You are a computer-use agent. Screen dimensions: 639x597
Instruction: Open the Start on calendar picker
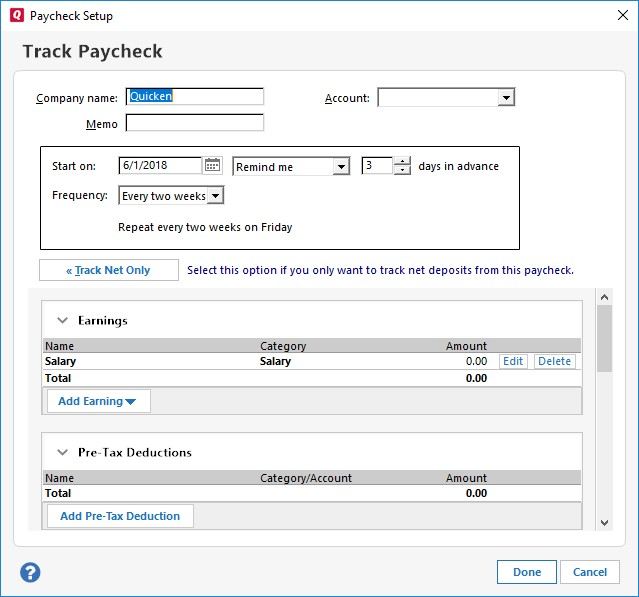point(212,166)
